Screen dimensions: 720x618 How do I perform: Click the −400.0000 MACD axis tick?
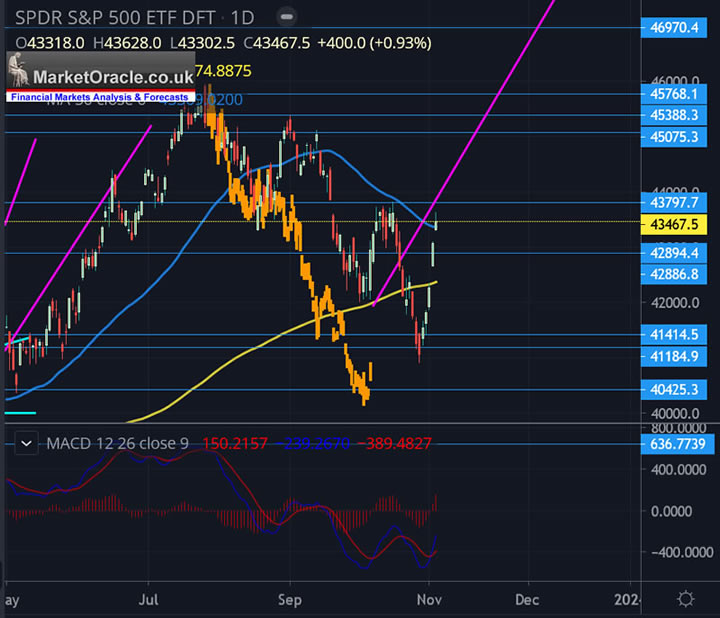(682, 552)
